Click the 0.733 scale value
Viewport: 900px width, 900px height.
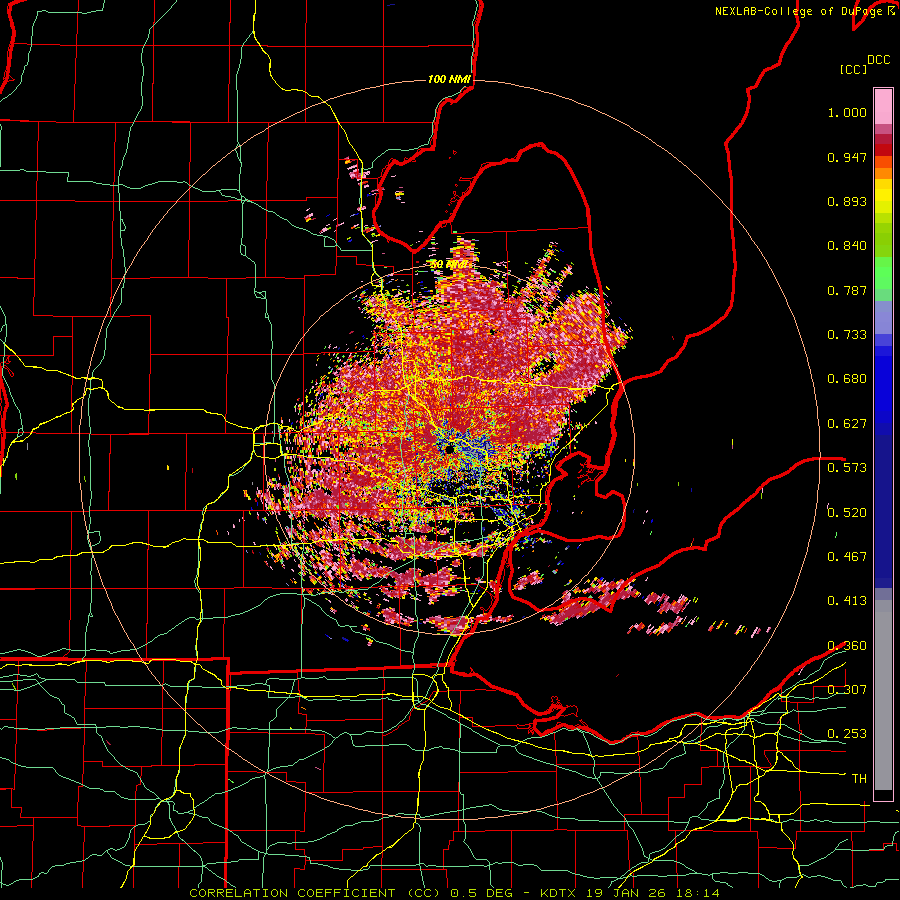coord(847,335)
